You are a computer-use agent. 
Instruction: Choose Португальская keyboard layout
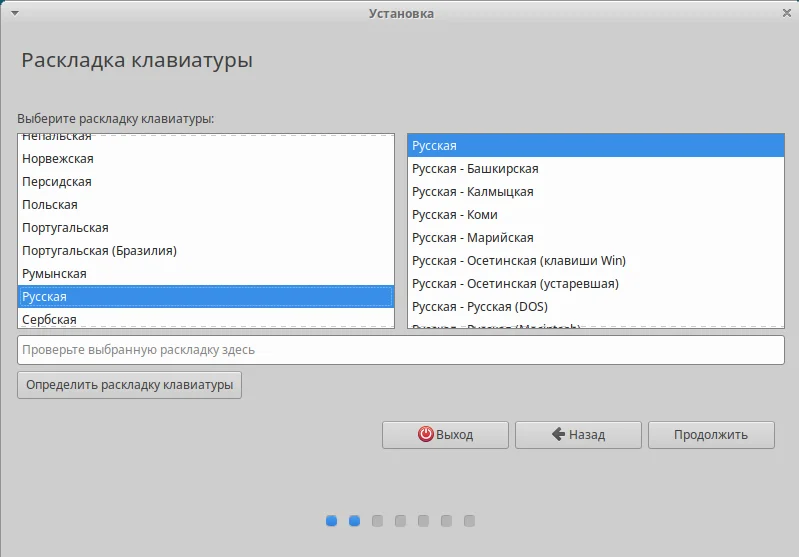pos(206,228)
